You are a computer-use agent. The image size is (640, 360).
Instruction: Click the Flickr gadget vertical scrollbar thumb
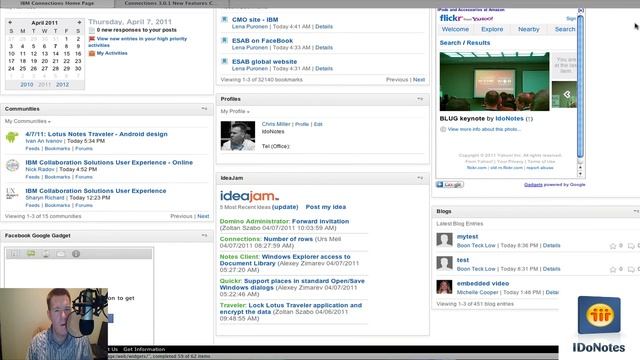click(x=580, y=86)
